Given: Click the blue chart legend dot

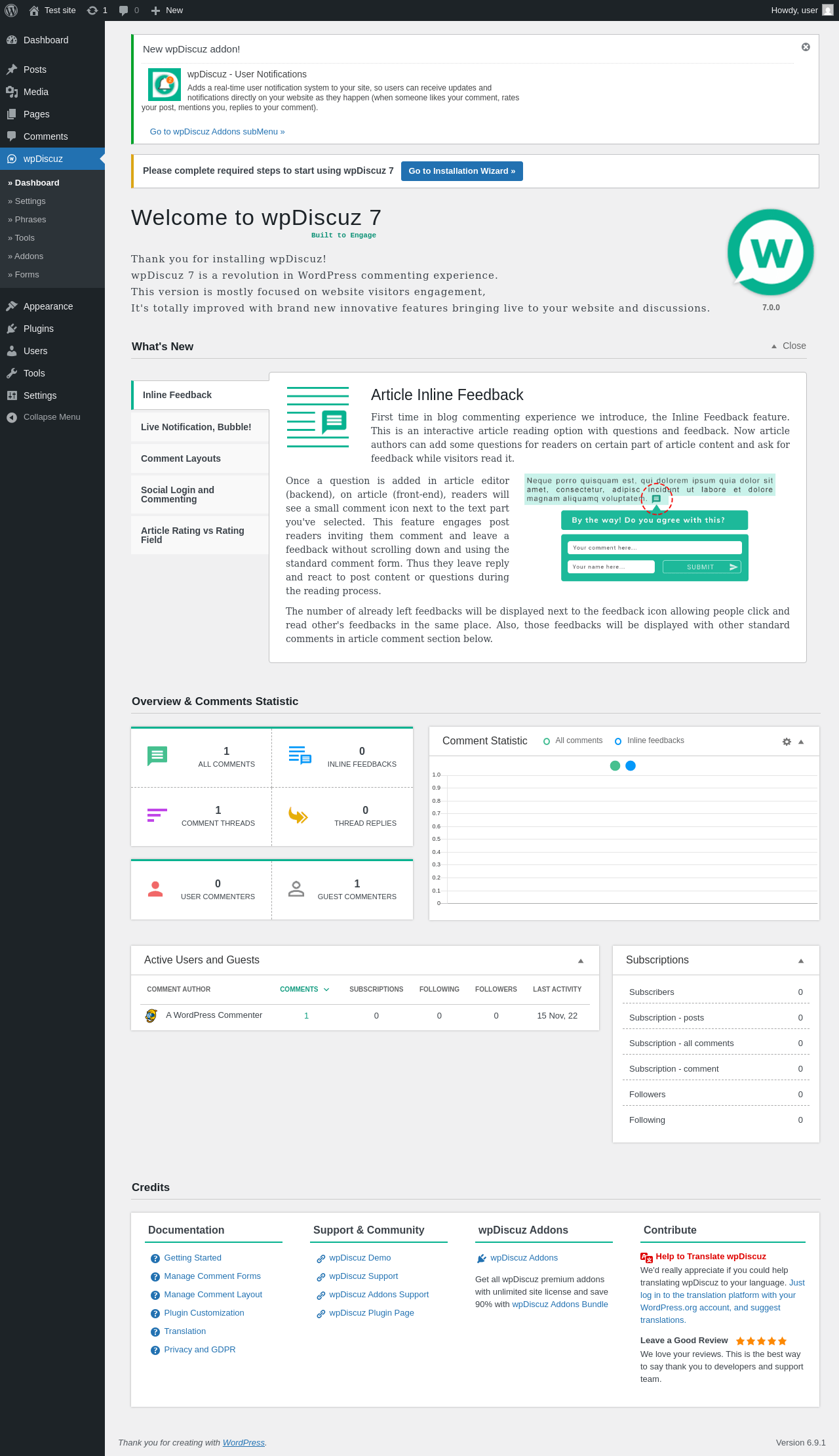Looking at the screenshot, I should 631,766.
